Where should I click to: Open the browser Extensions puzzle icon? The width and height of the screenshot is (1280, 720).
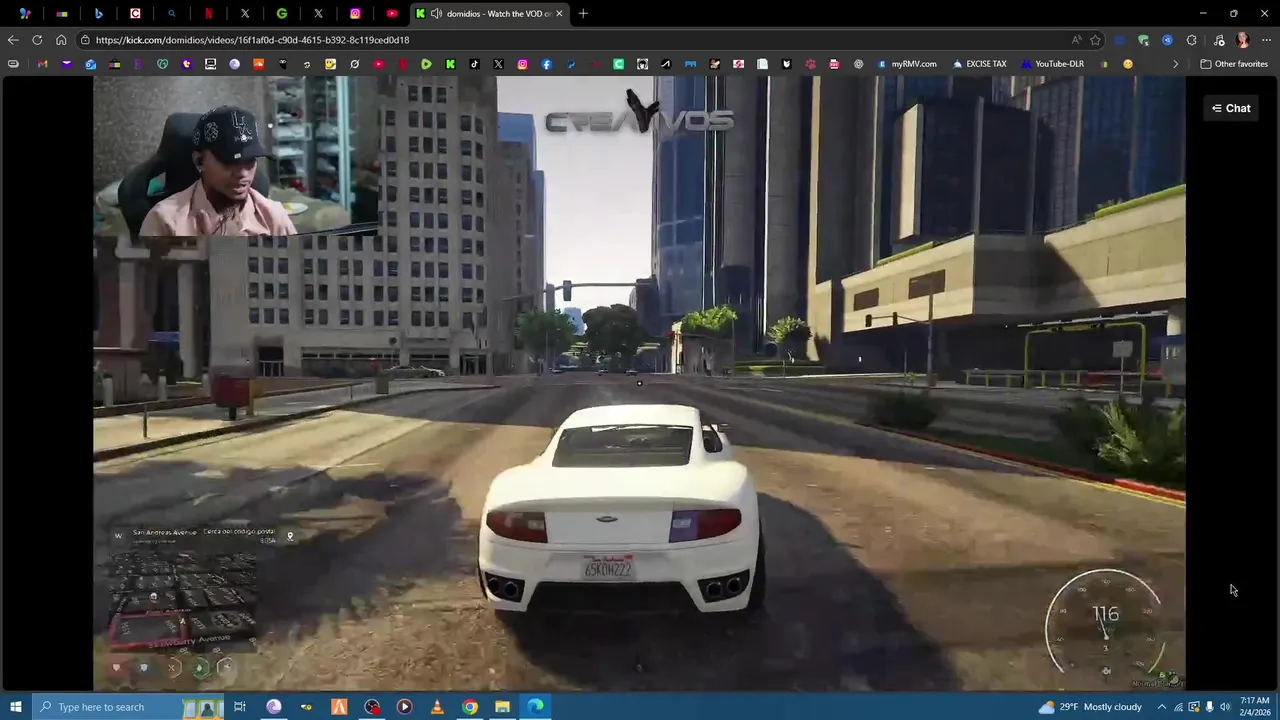coord(1191,40)
